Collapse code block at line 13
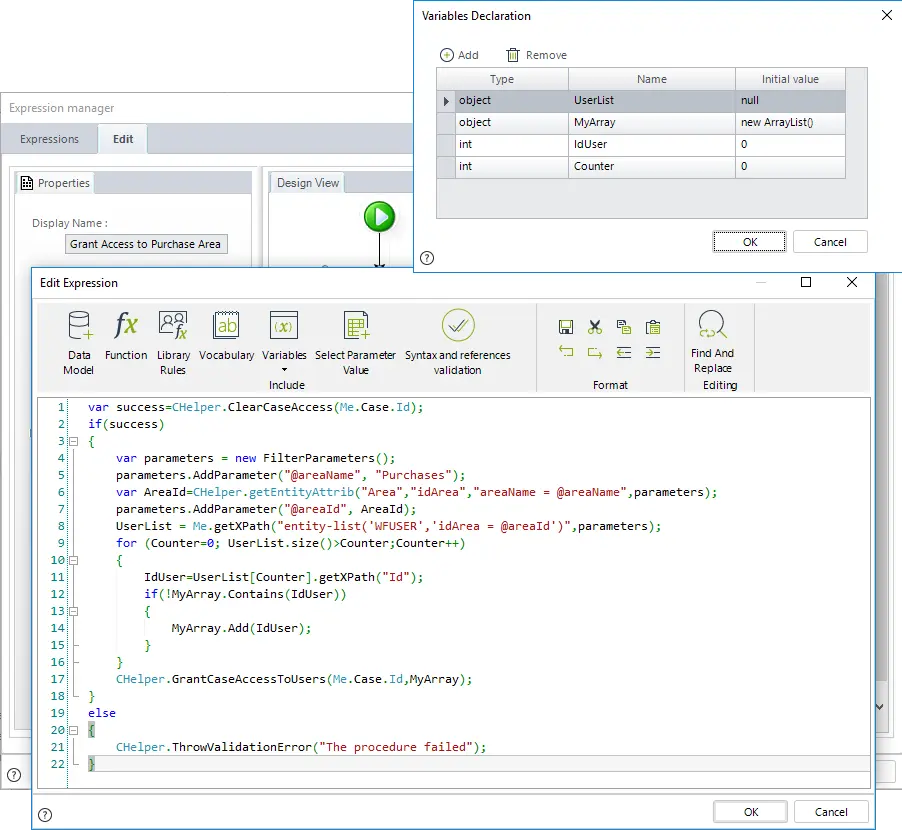Screen dimensions: 902x830 click(x=74, y=611)
